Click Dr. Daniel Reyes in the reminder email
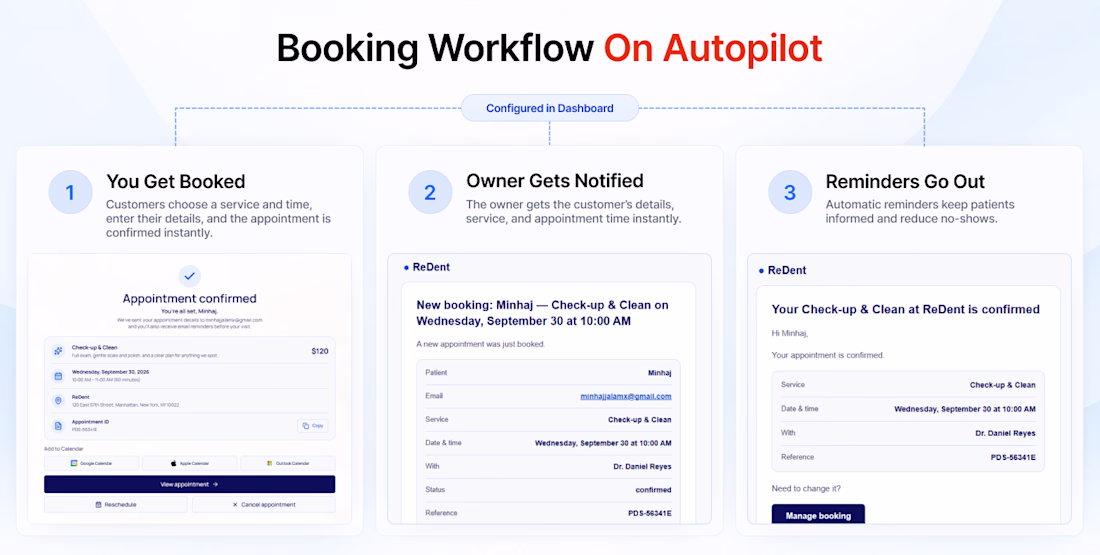The height and width of the screenshot is (555, 1100). [1005, 433]
